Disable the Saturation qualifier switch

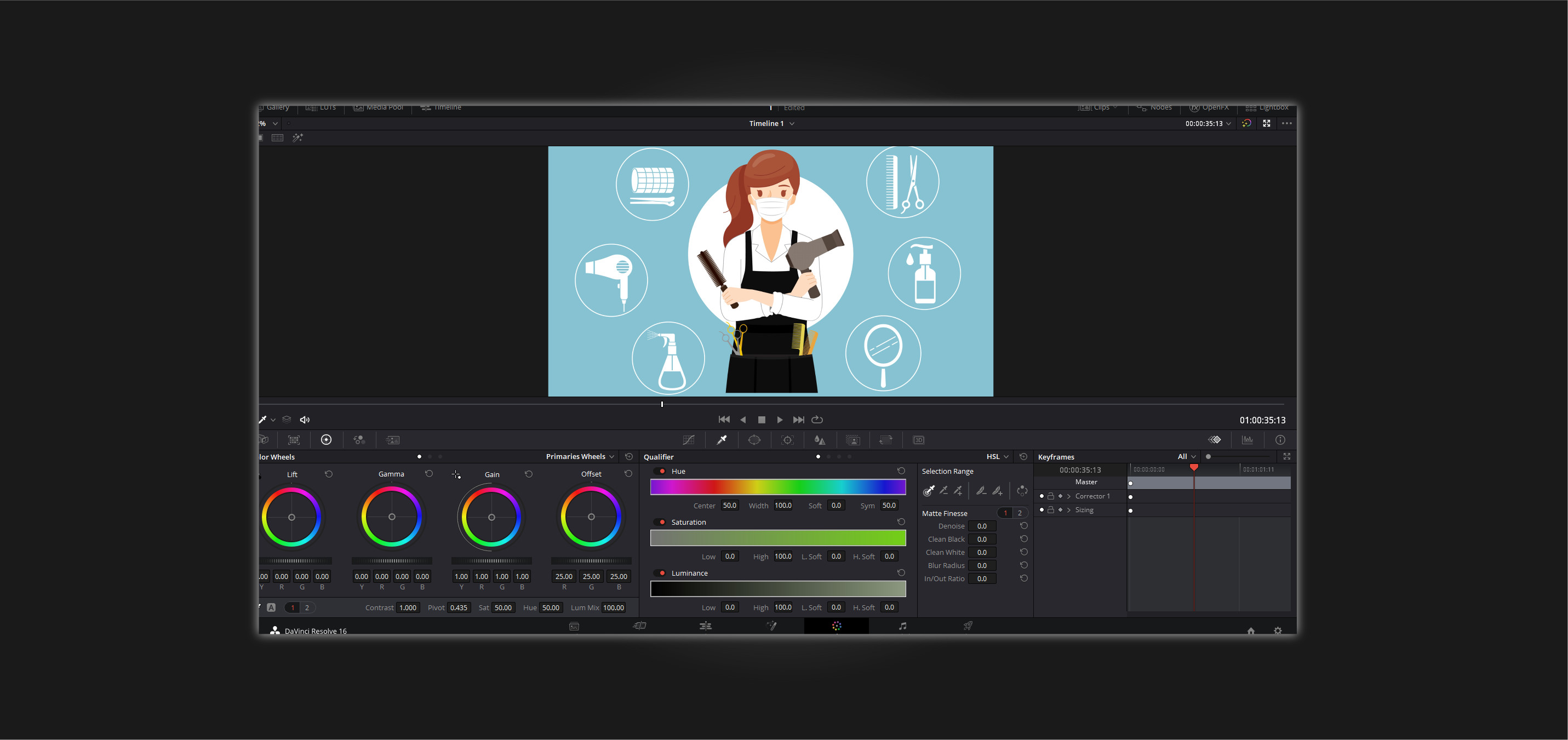click(x=661, y=522)
